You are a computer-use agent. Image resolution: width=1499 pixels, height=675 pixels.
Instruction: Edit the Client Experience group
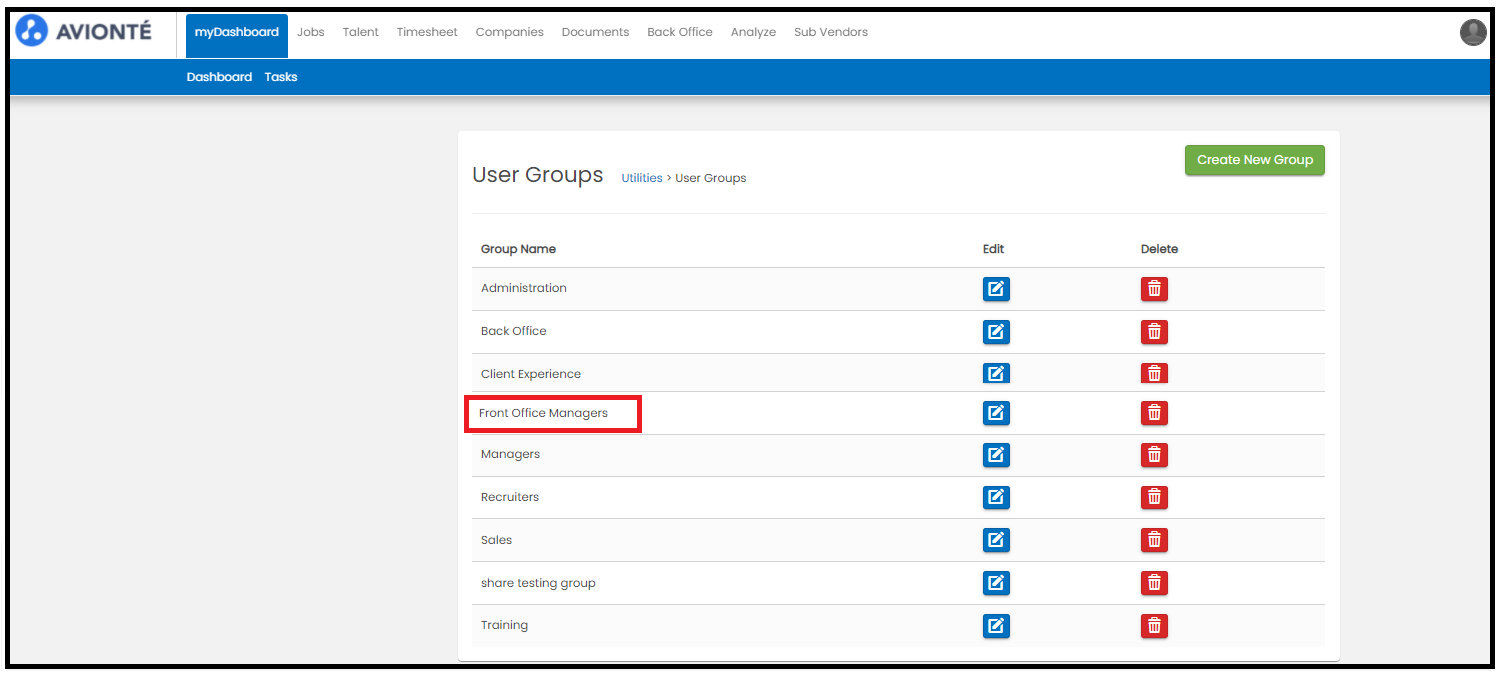995,373
